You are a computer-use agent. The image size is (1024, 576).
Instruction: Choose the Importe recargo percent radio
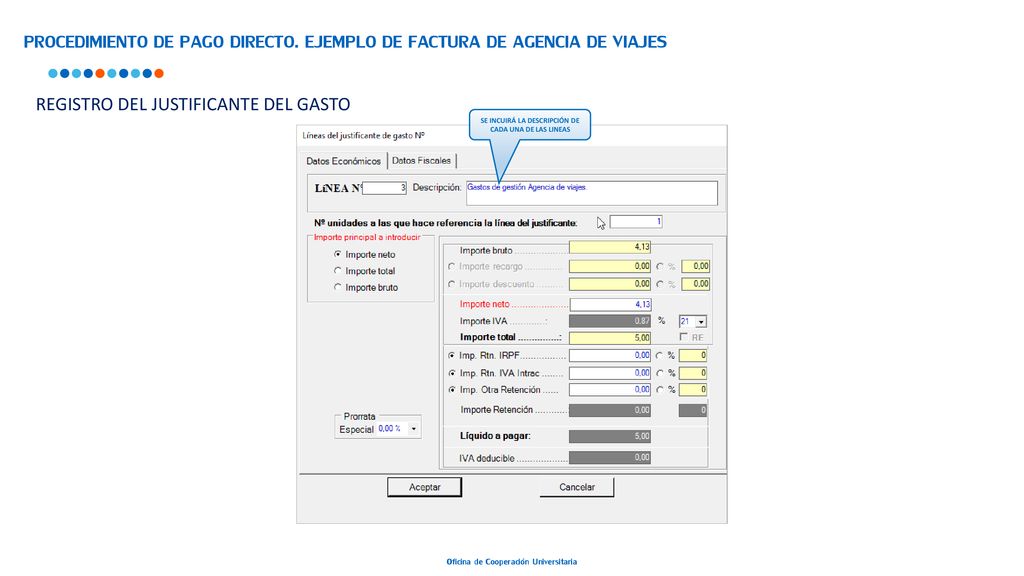point(660,266)
